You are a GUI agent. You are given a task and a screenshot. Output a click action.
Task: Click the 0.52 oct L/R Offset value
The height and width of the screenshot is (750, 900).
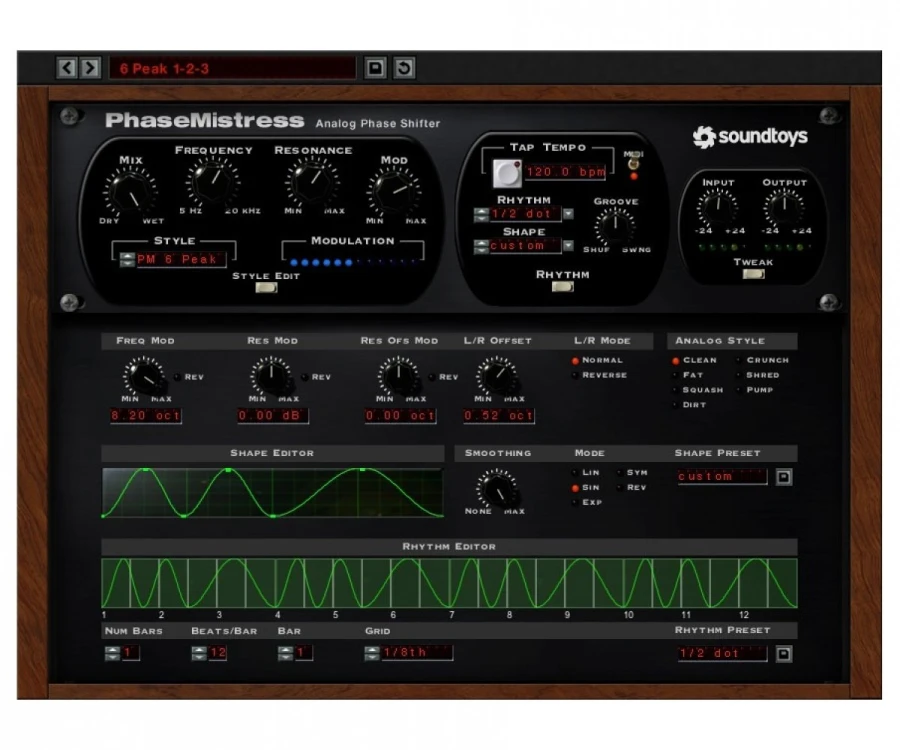[x=499, y=415]
